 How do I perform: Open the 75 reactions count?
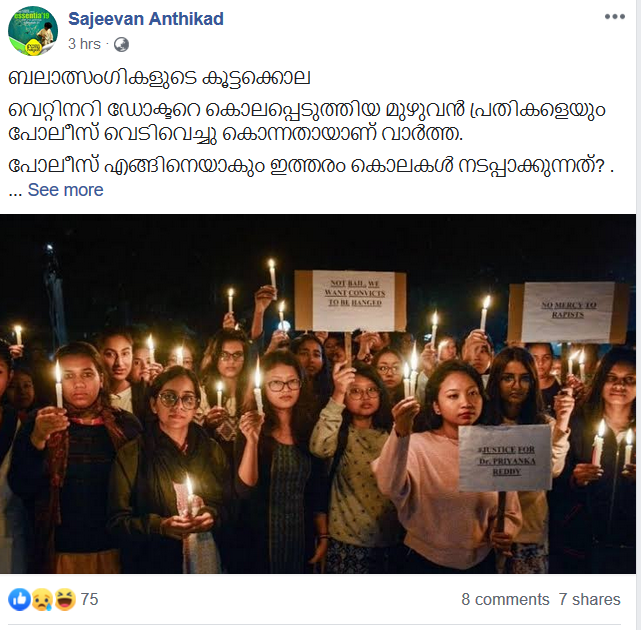click(90, 599)
